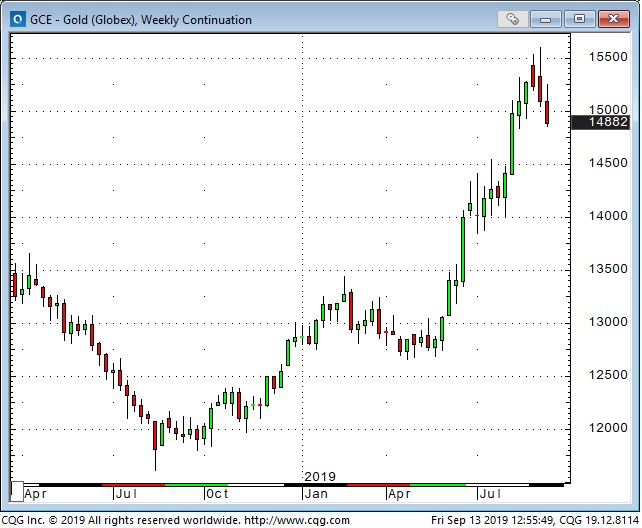Click the 13500 price axis label
642x528 pixels.
608,269
